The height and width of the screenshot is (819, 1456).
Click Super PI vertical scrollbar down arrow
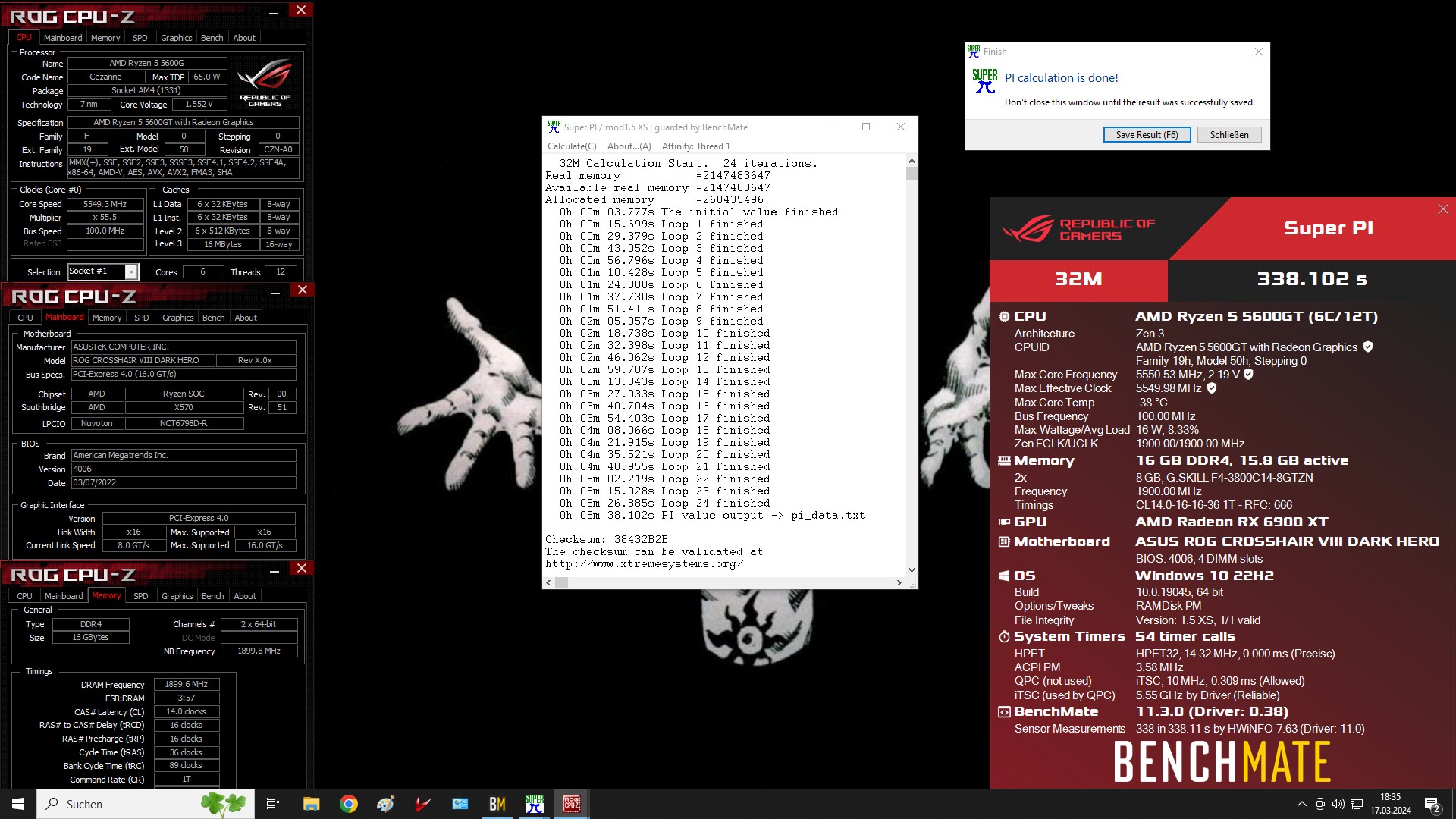point(912,570)
